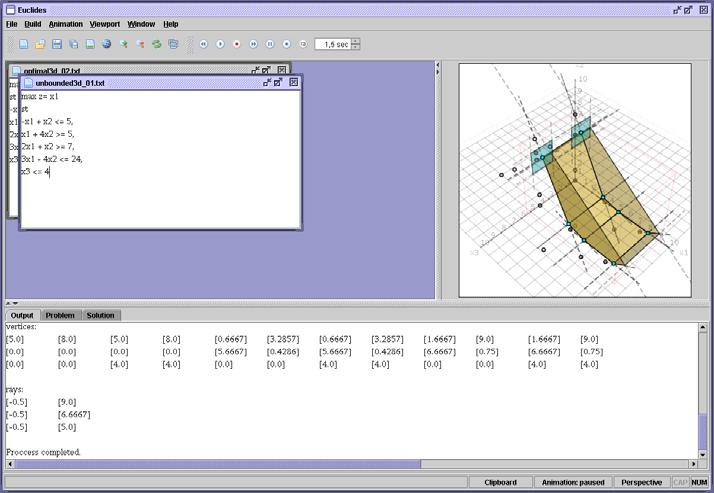Click the document icon in unbounded3d_01.txt title

(29, 83)
